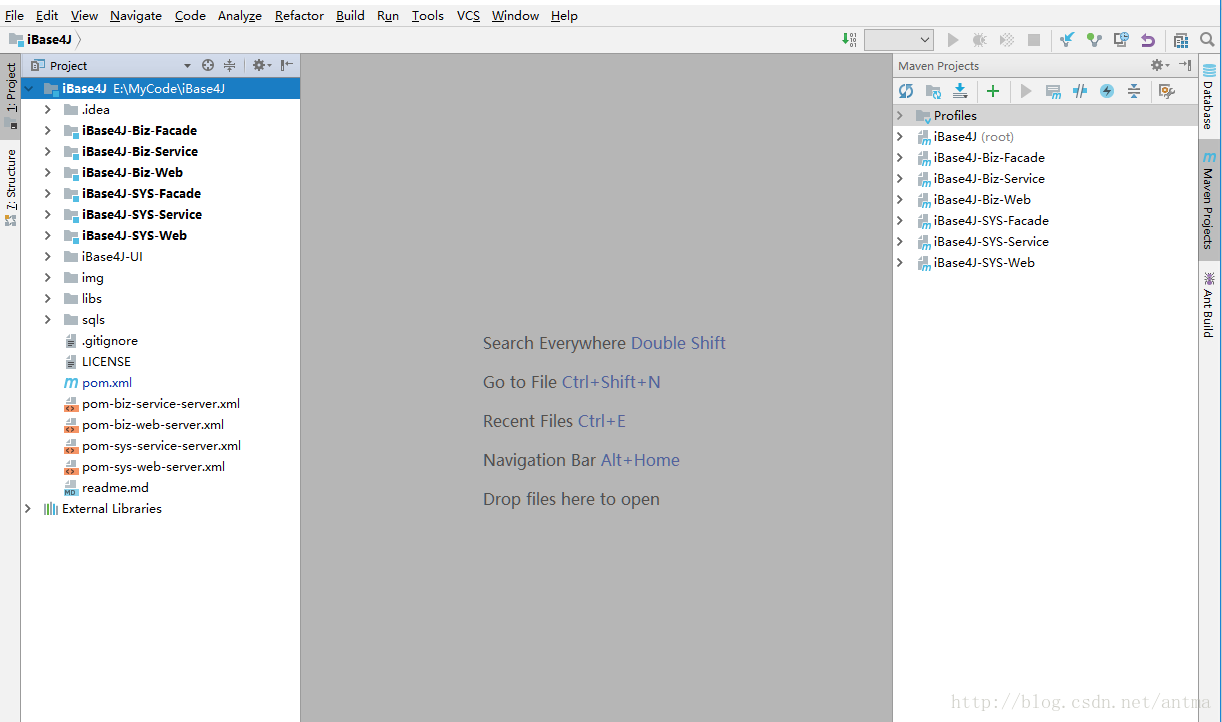1222x722 pixels.
Task: Click Collapse All icon in Maven panel
Action: (x=1134, y=91)
